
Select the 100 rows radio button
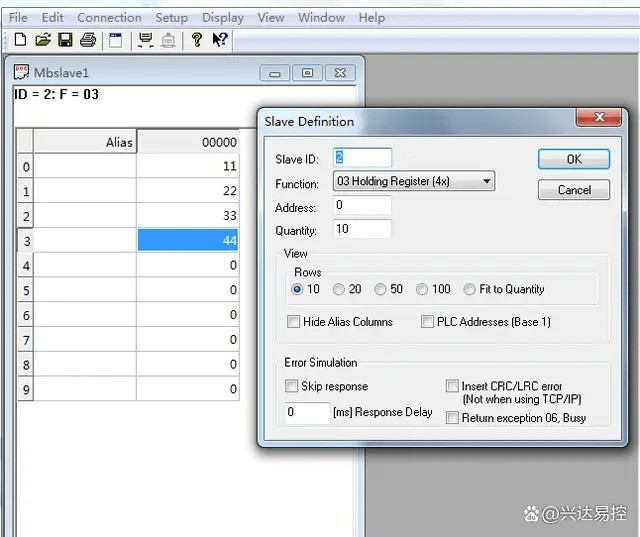coord(422,289)
